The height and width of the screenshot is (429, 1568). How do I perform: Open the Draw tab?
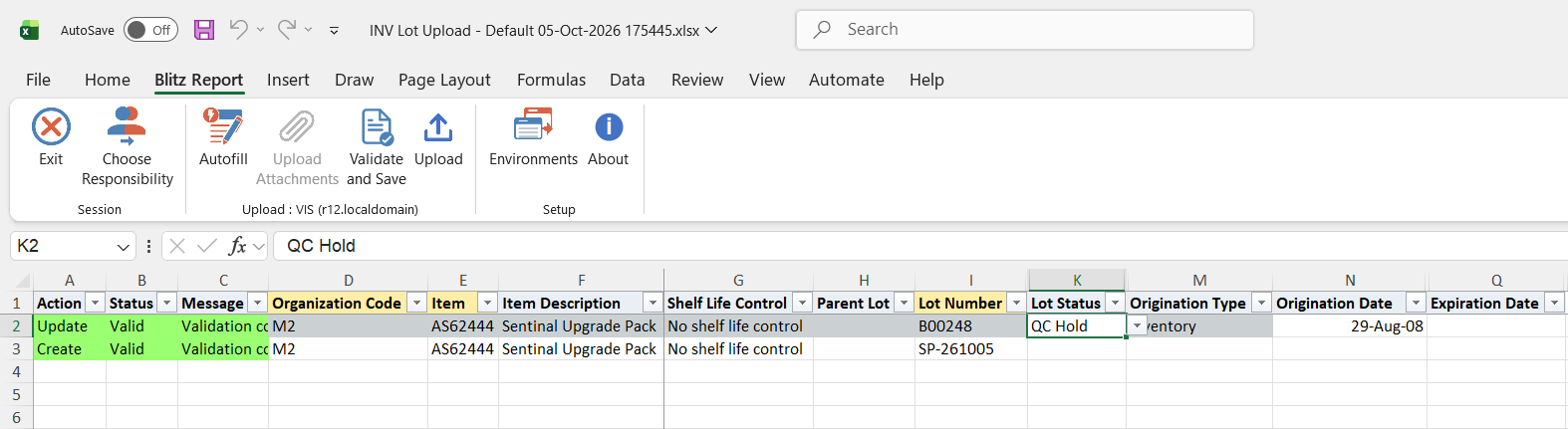pyautogui.click(x=355, y=80)
